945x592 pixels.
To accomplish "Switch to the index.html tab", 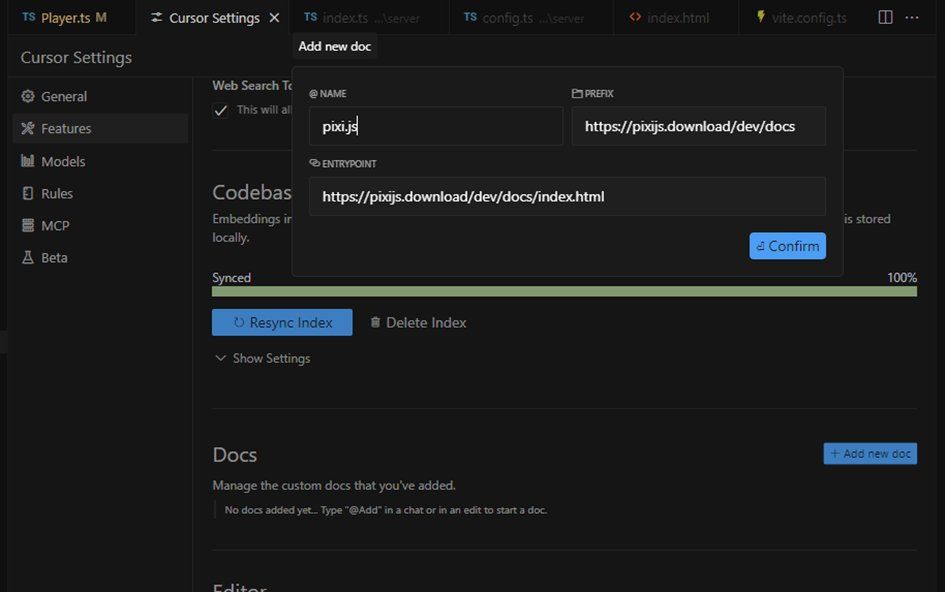I will point(676,18).
